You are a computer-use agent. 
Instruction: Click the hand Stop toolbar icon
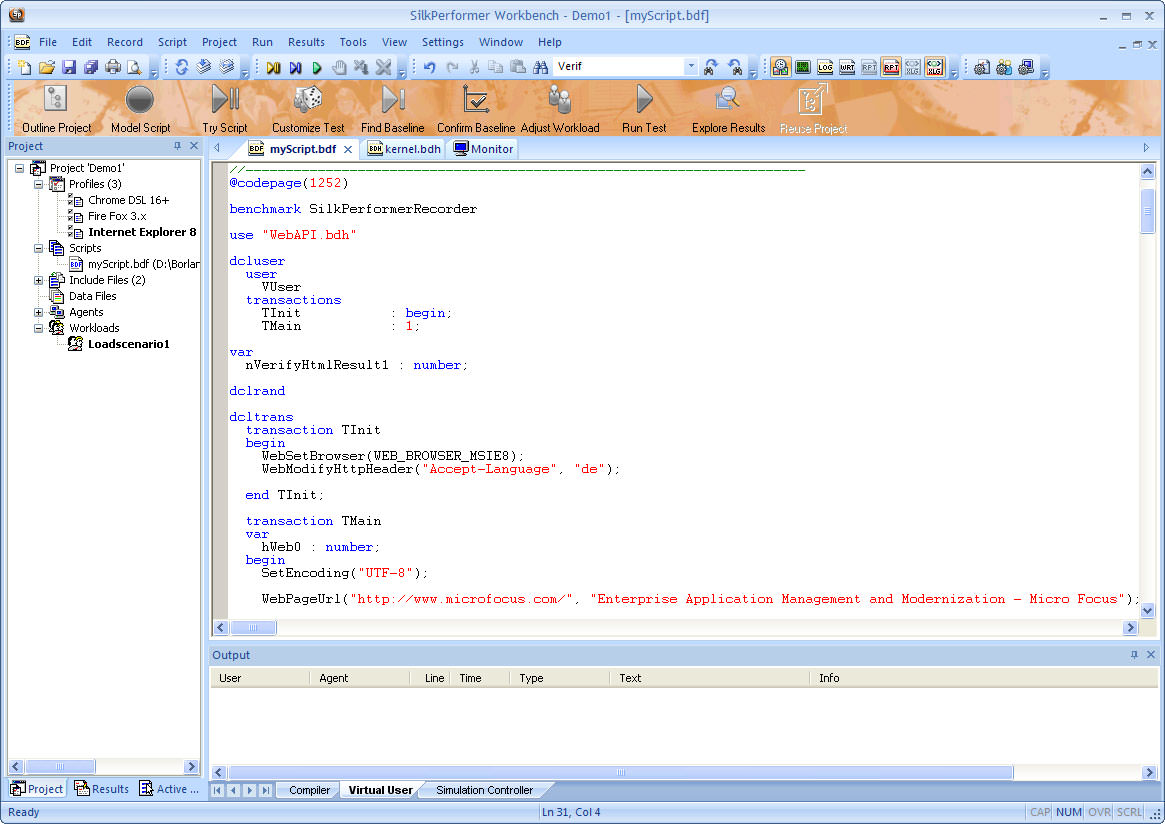coord(340,68)
